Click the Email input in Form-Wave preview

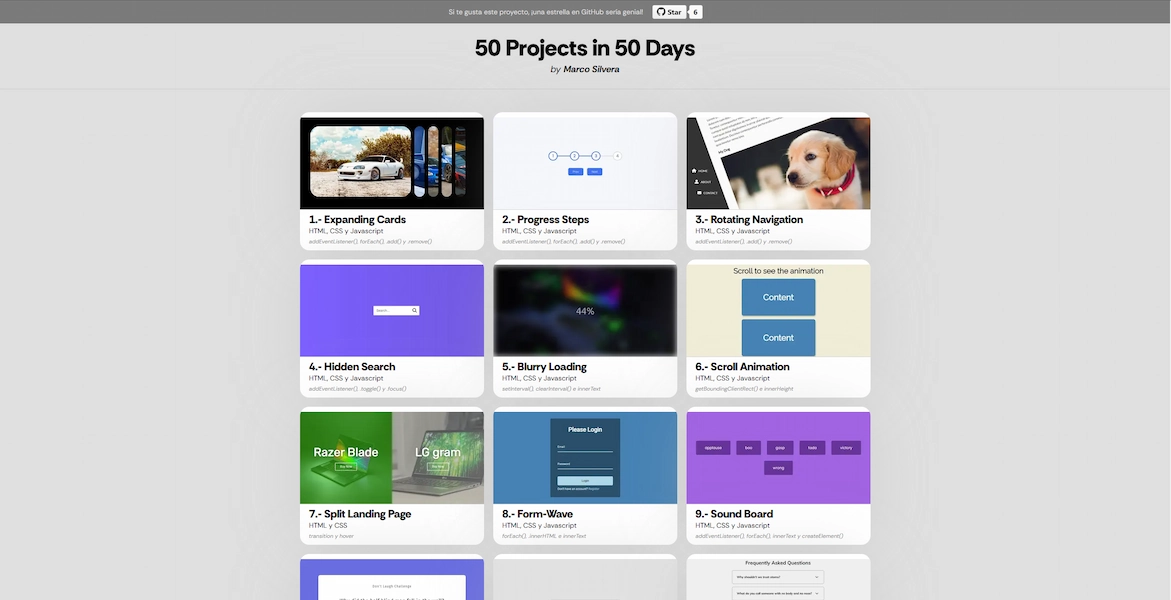(x=585, y=451)
